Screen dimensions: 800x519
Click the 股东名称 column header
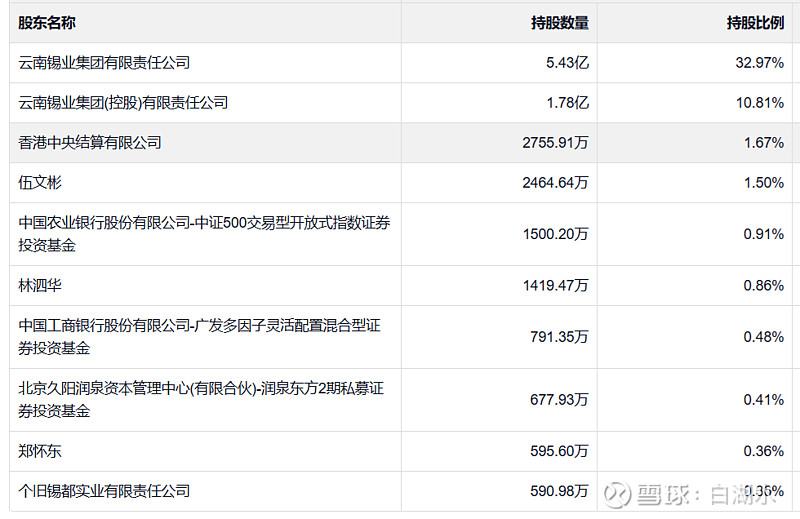coord(47,23)
